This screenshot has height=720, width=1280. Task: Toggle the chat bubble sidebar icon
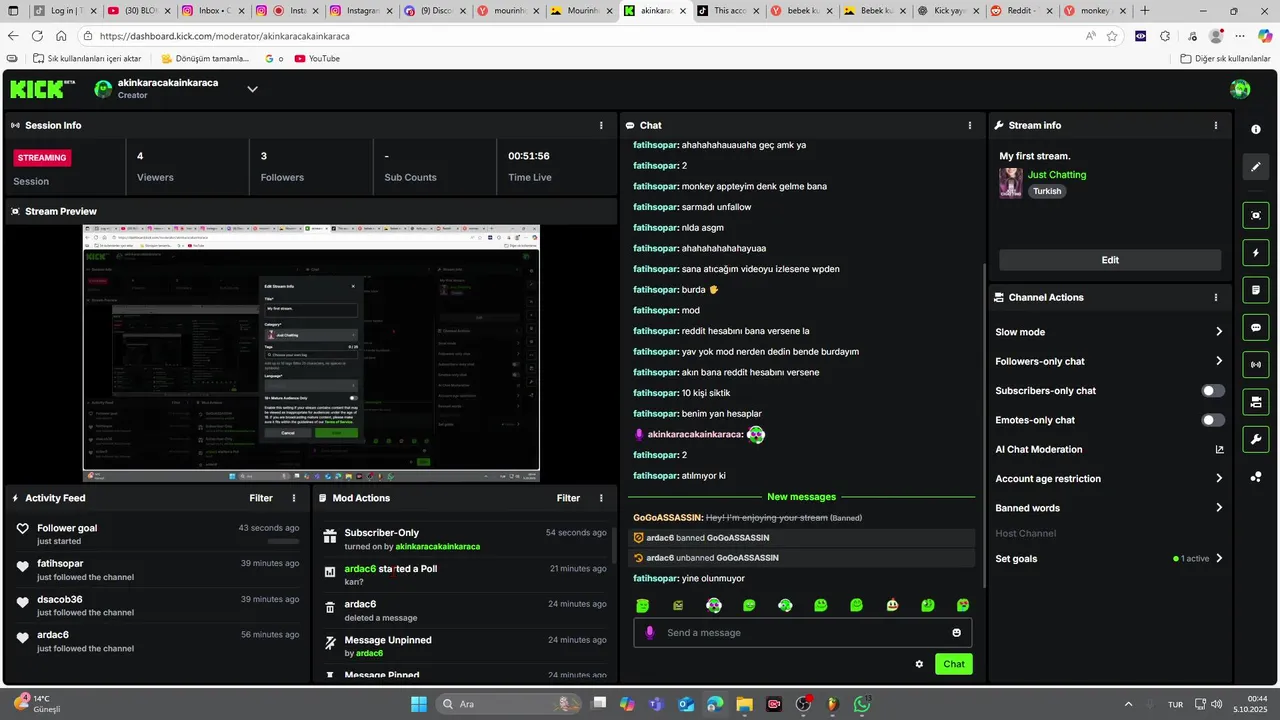(x=1256, y=327)
